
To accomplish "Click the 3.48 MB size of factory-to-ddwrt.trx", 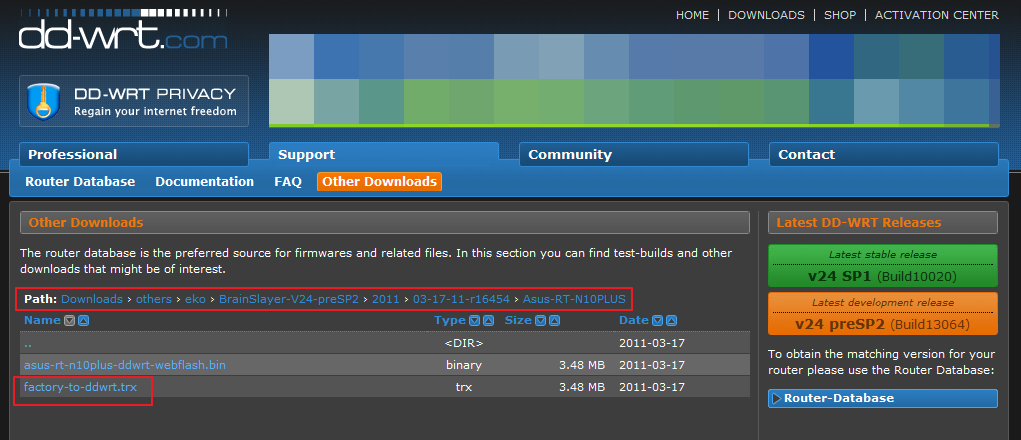I will coord(582,387).
